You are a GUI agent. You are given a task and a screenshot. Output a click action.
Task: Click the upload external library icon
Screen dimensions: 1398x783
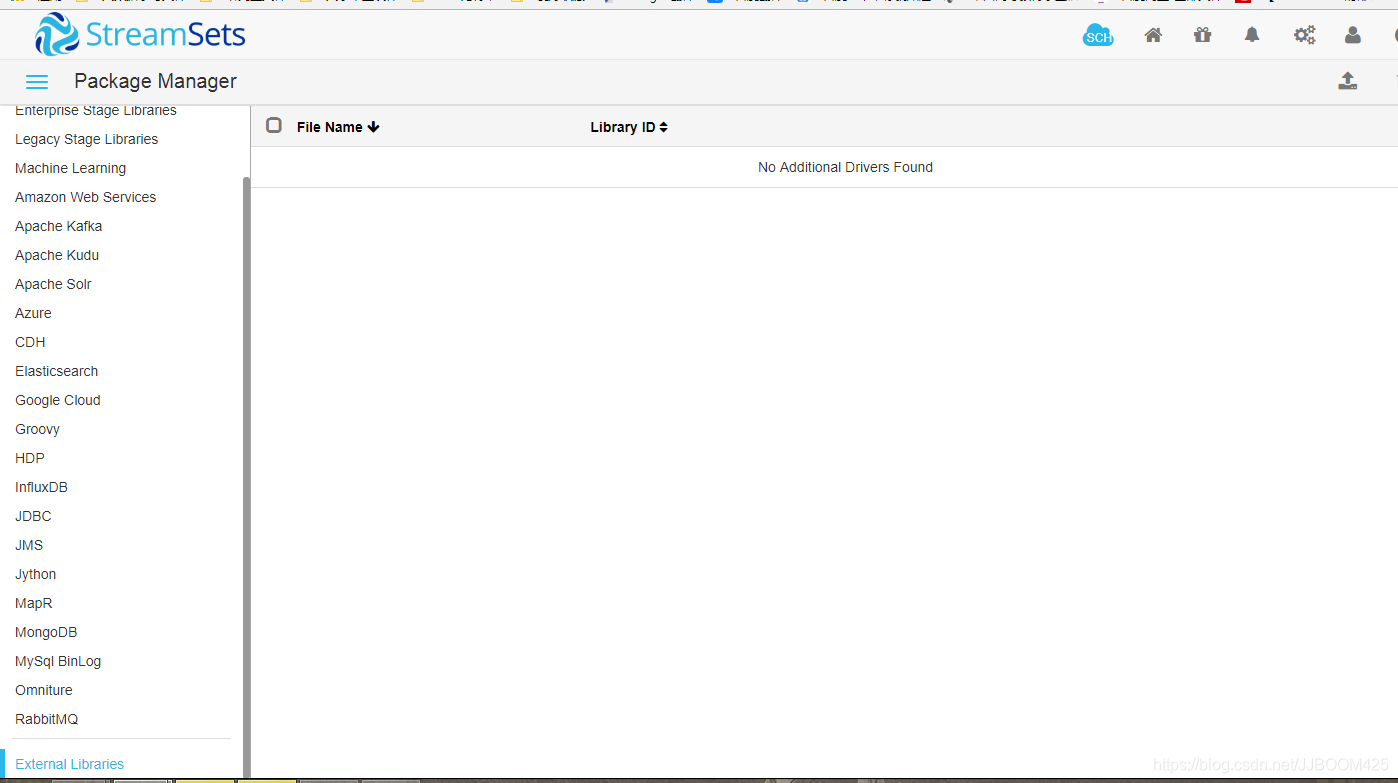1348,81
